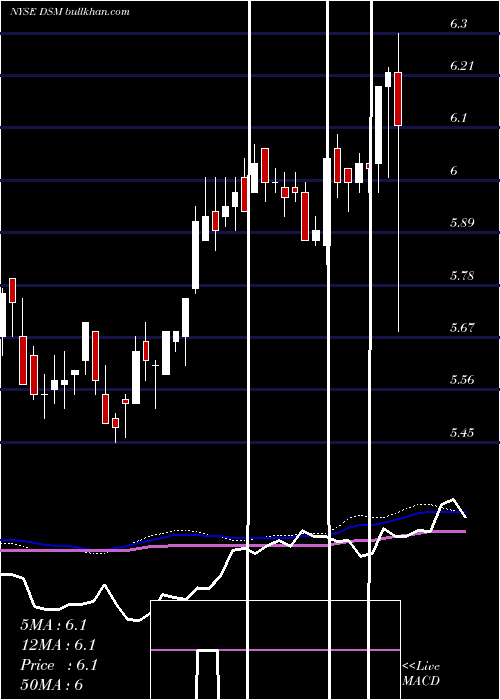
Task: Click the 5.56 price axis label
Action: coord(462,380)
